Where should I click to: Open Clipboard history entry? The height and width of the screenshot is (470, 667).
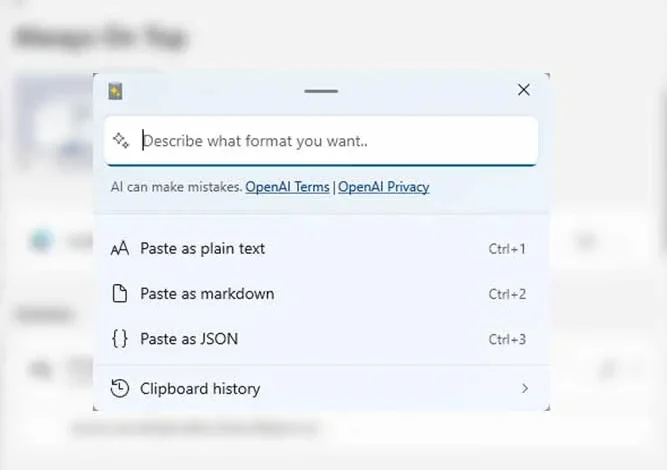click(321, 388)
